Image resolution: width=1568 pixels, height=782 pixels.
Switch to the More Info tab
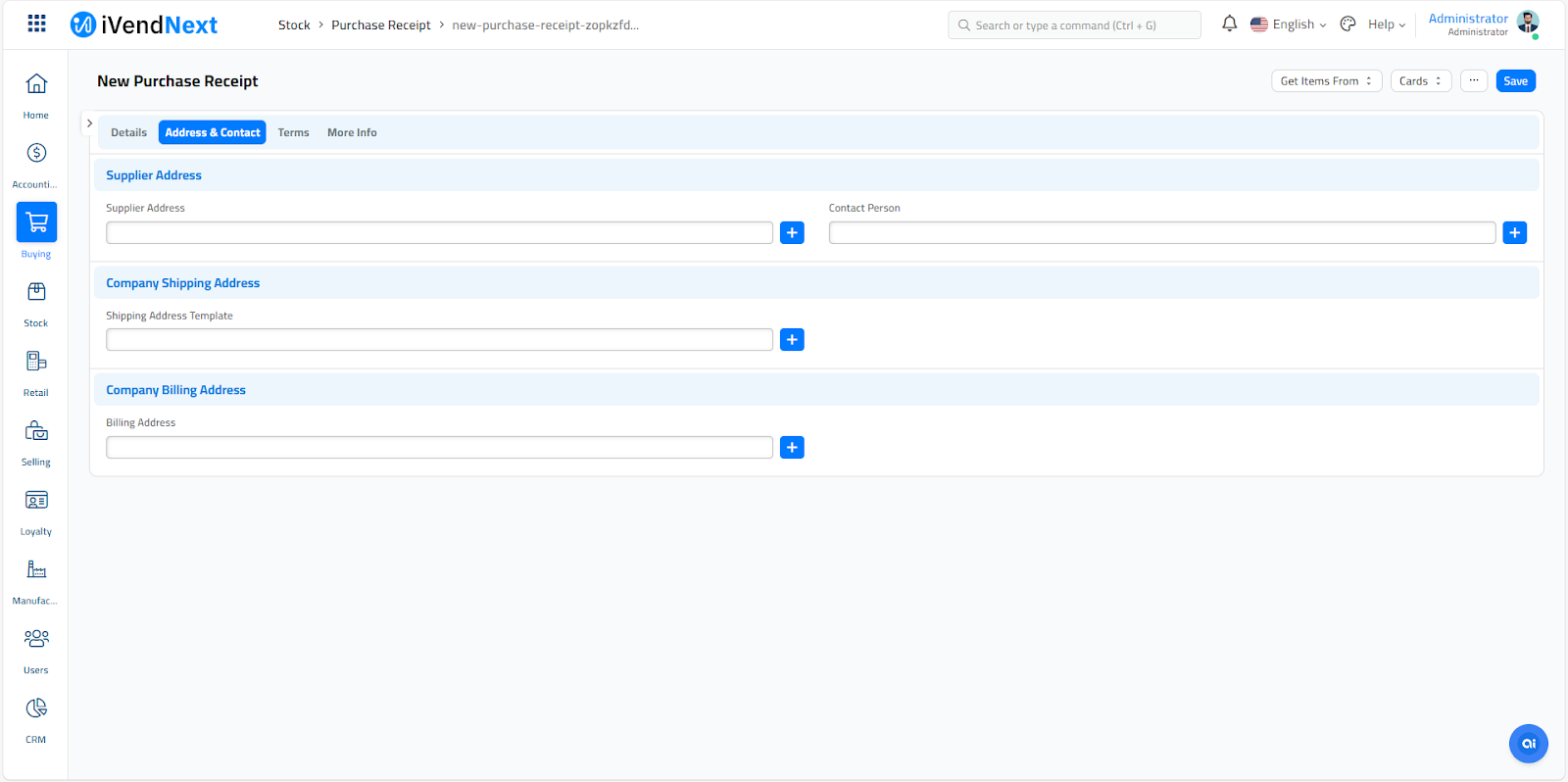(x=352, y=132)
